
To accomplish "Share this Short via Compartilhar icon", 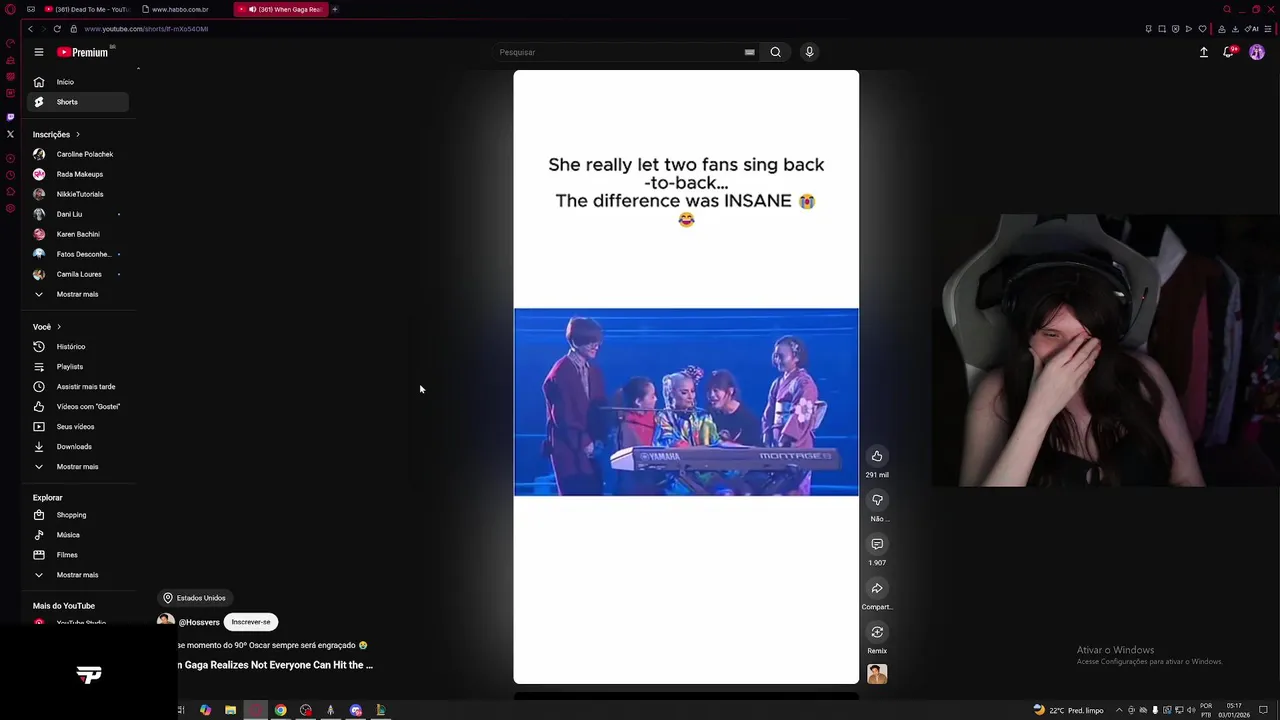I will [x=877, y=588].
